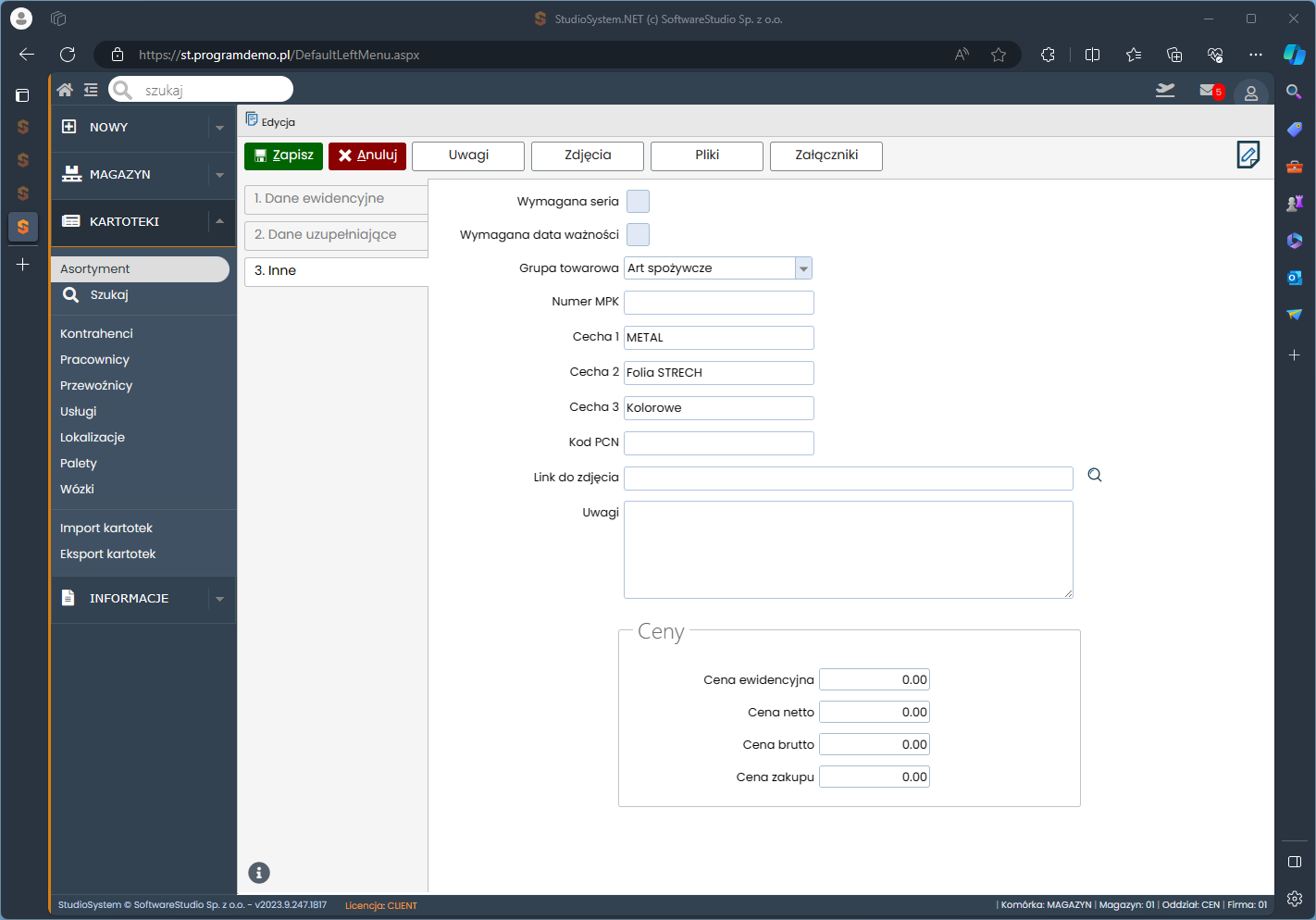Open Import kartotek link

click(106, 528)
